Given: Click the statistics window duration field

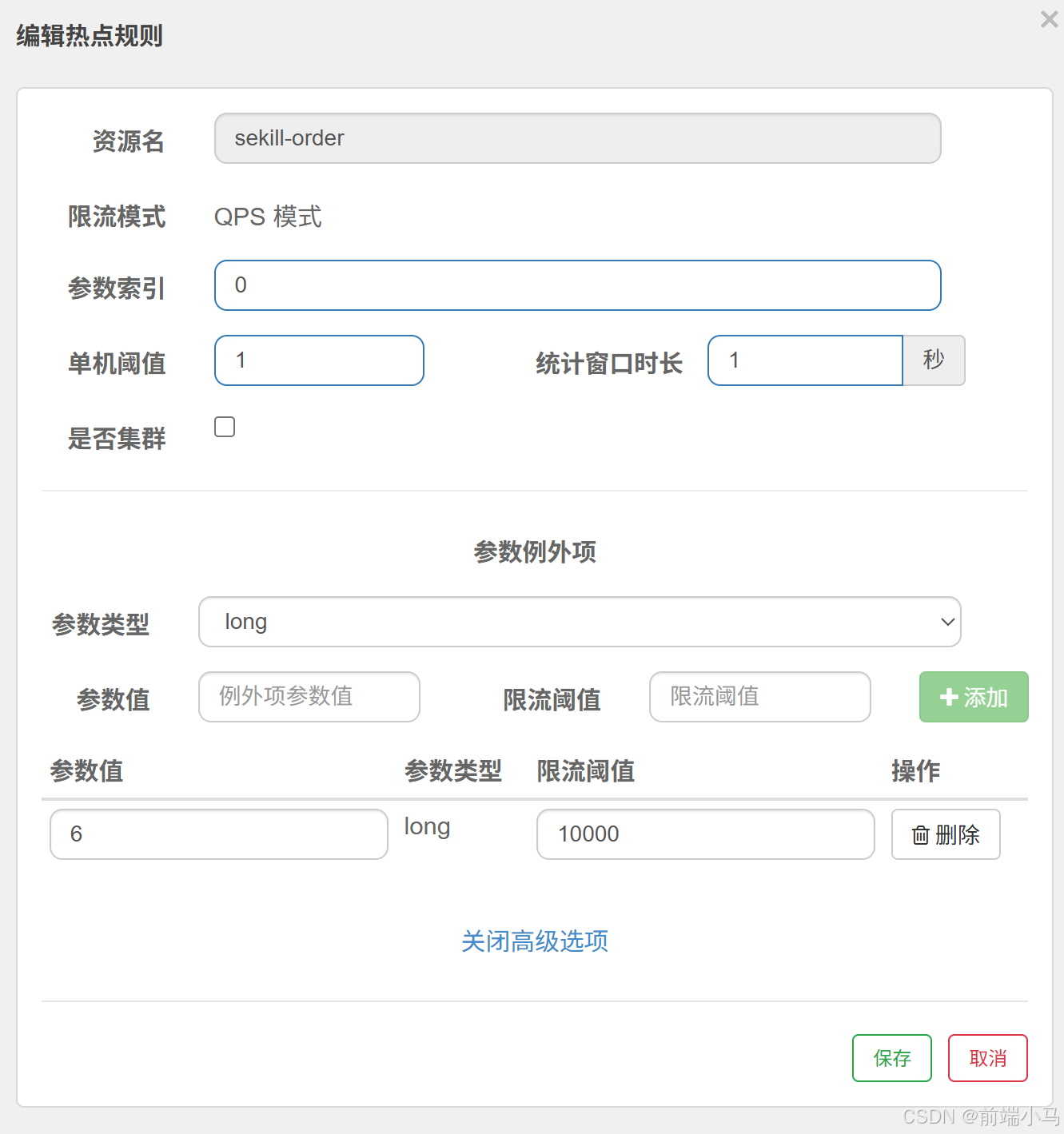Looking at the screenshot, I should pyautogui.click(x=805, y=360).
